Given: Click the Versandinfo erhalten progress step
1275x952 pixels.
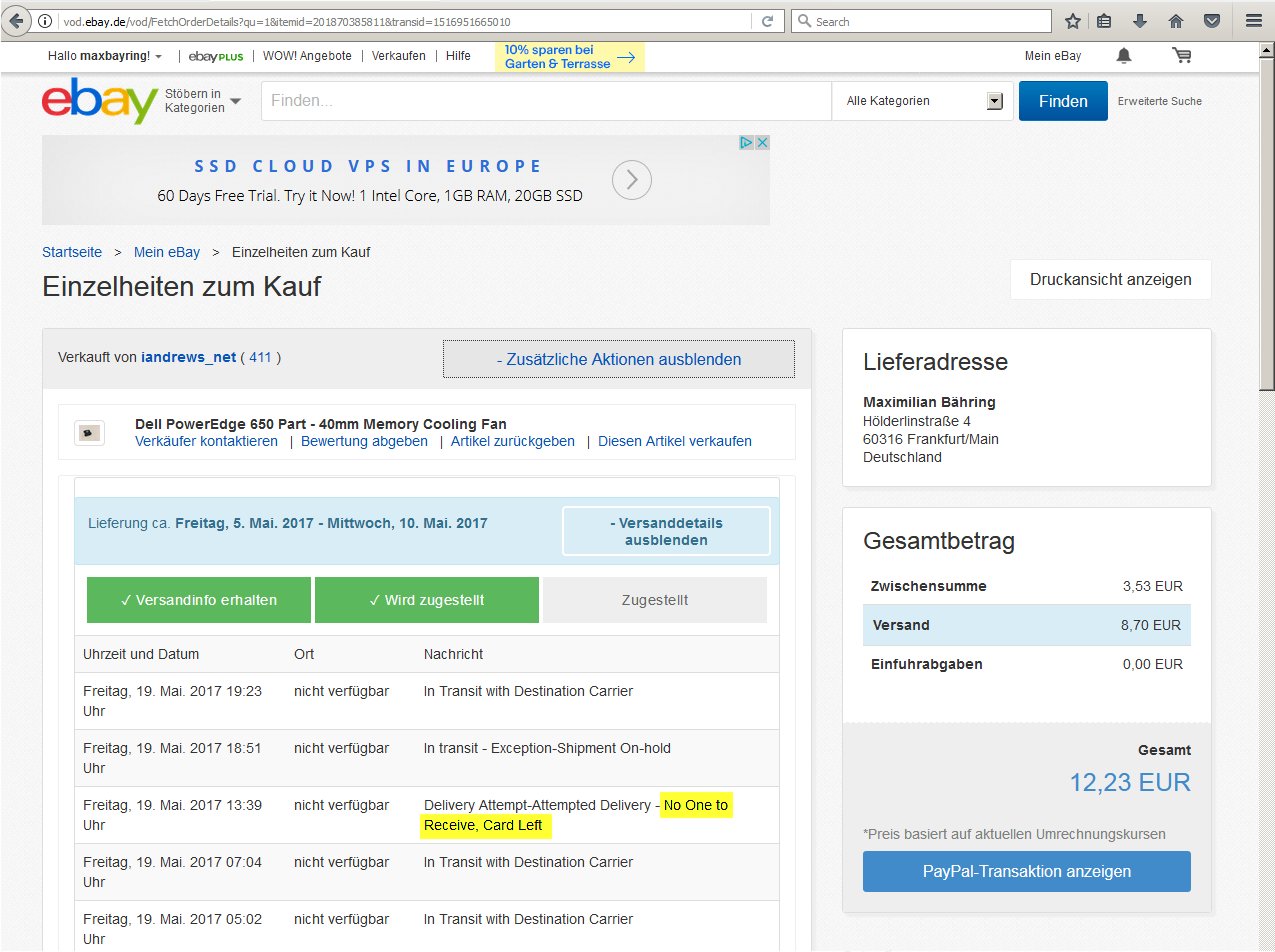Looking at the screenshot, I should click(x=199, y=600).
